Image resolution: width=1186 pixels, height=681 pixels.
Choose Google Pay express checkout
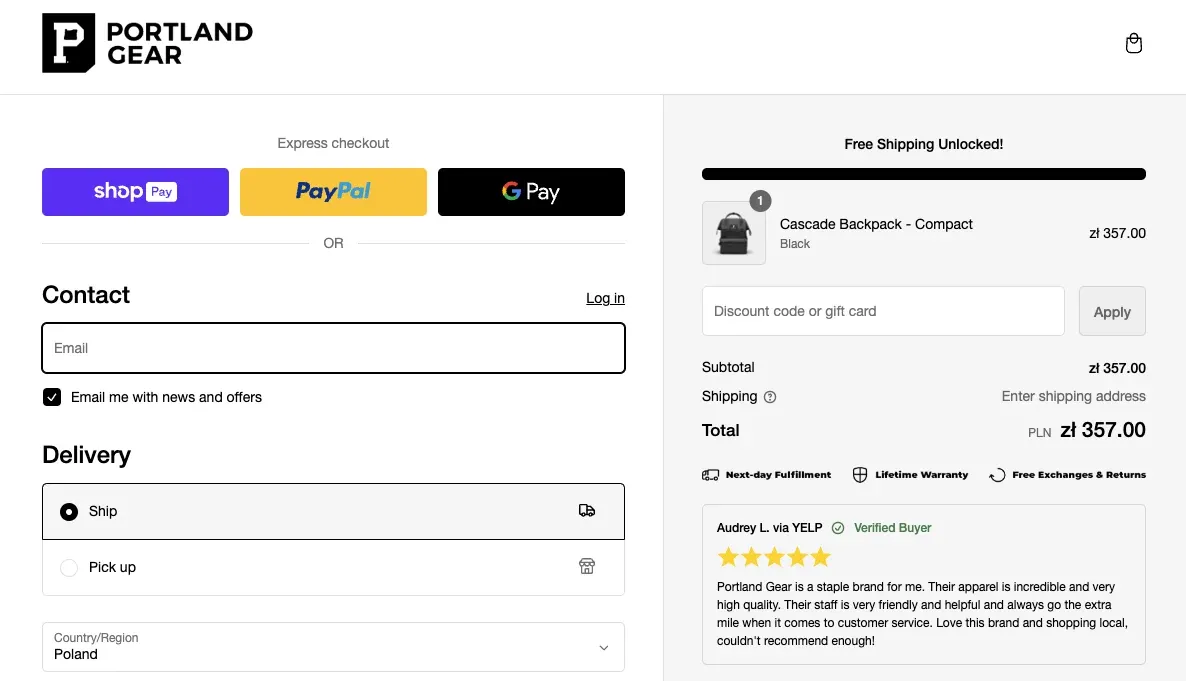(x=531, y=192)
